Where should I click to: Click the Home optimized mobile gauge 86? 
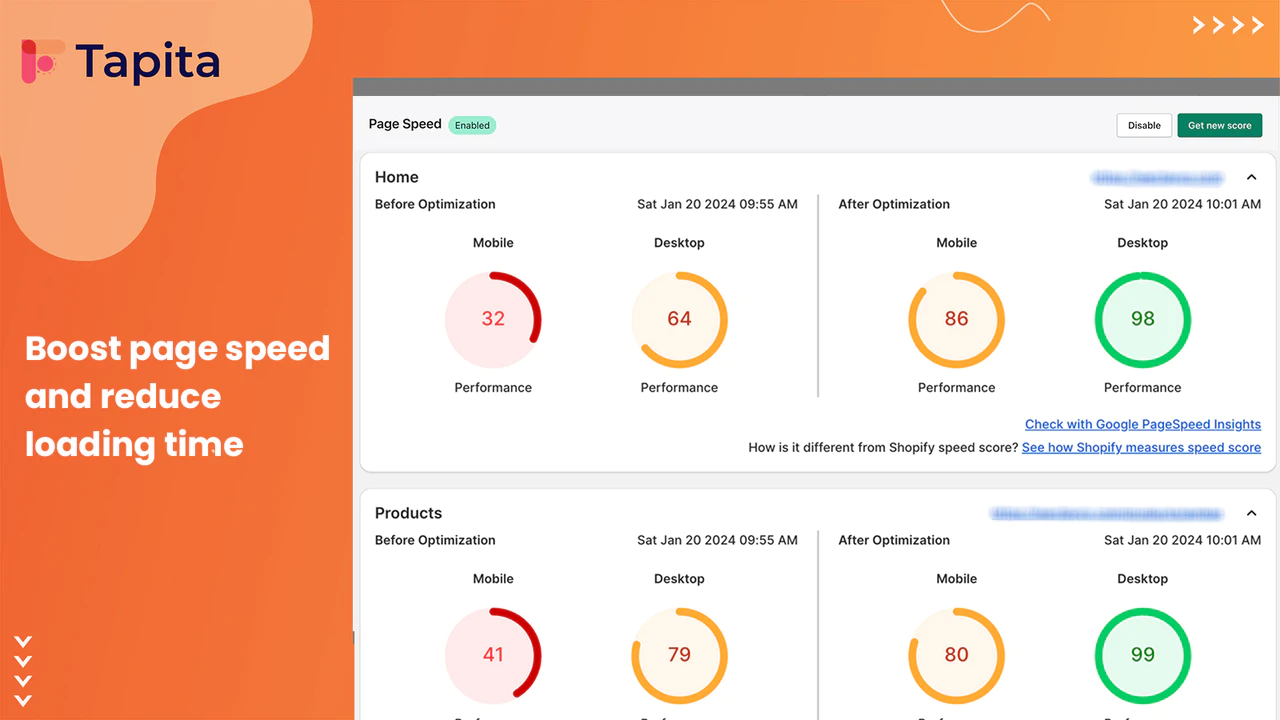956,319
